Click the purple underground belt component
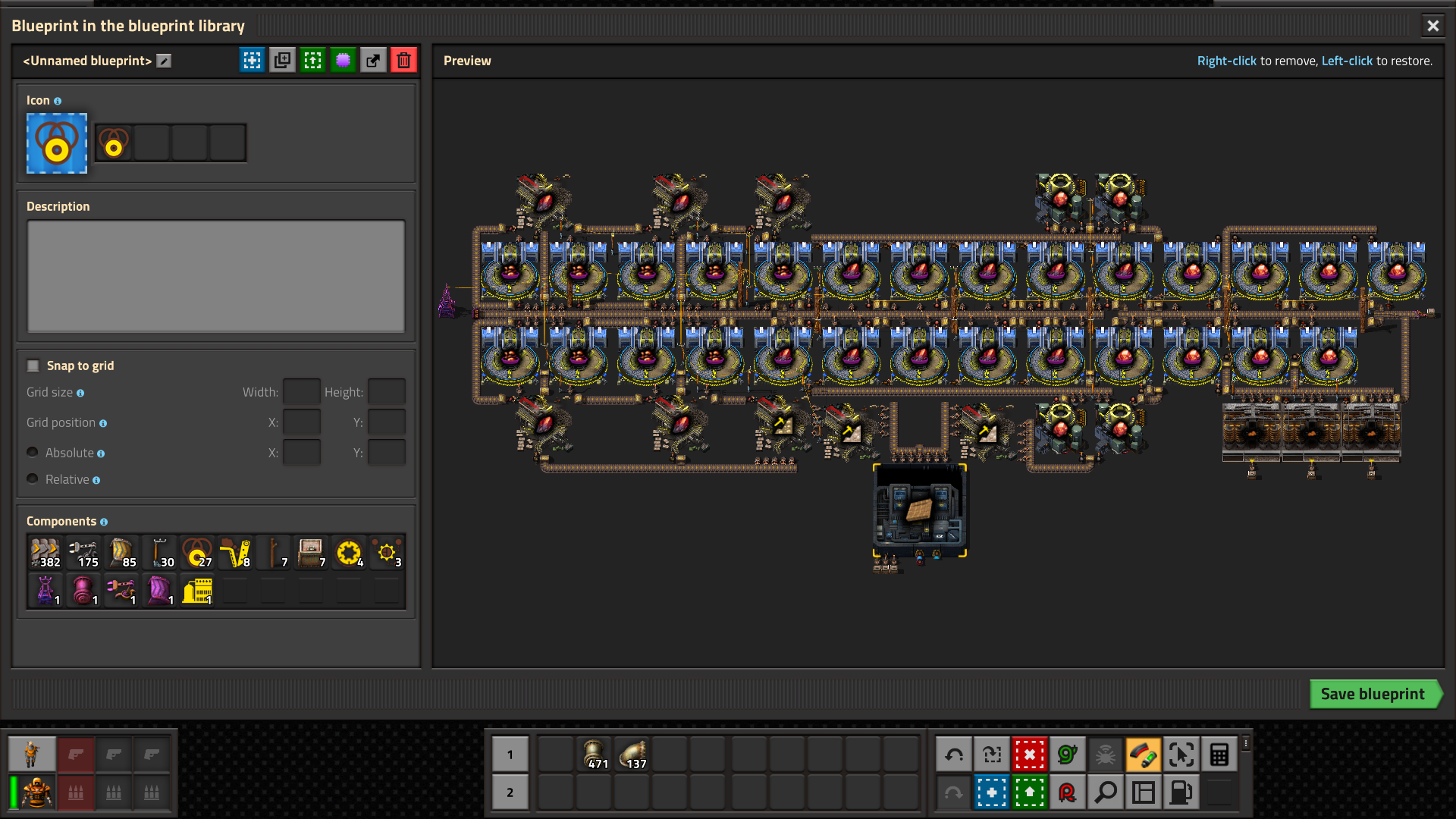The image size is (1456, 819). pyautogui.click(x=159, y=591)
